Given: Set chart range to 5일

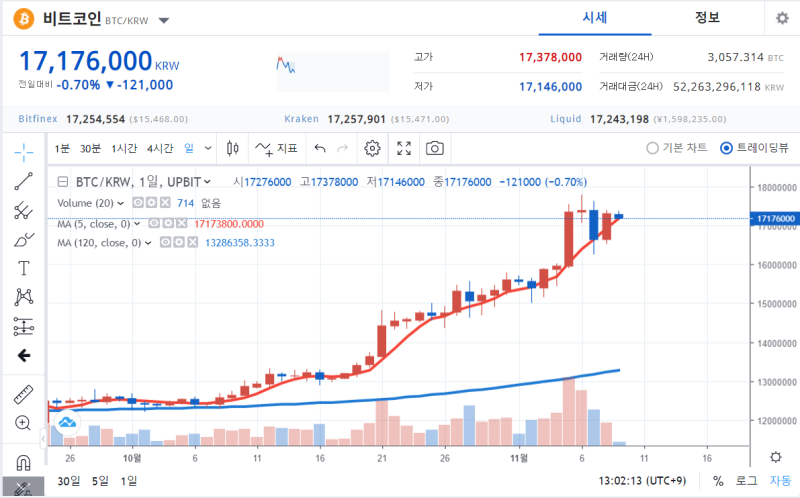Looking at the screenshot, I should [x=100, y=481].
